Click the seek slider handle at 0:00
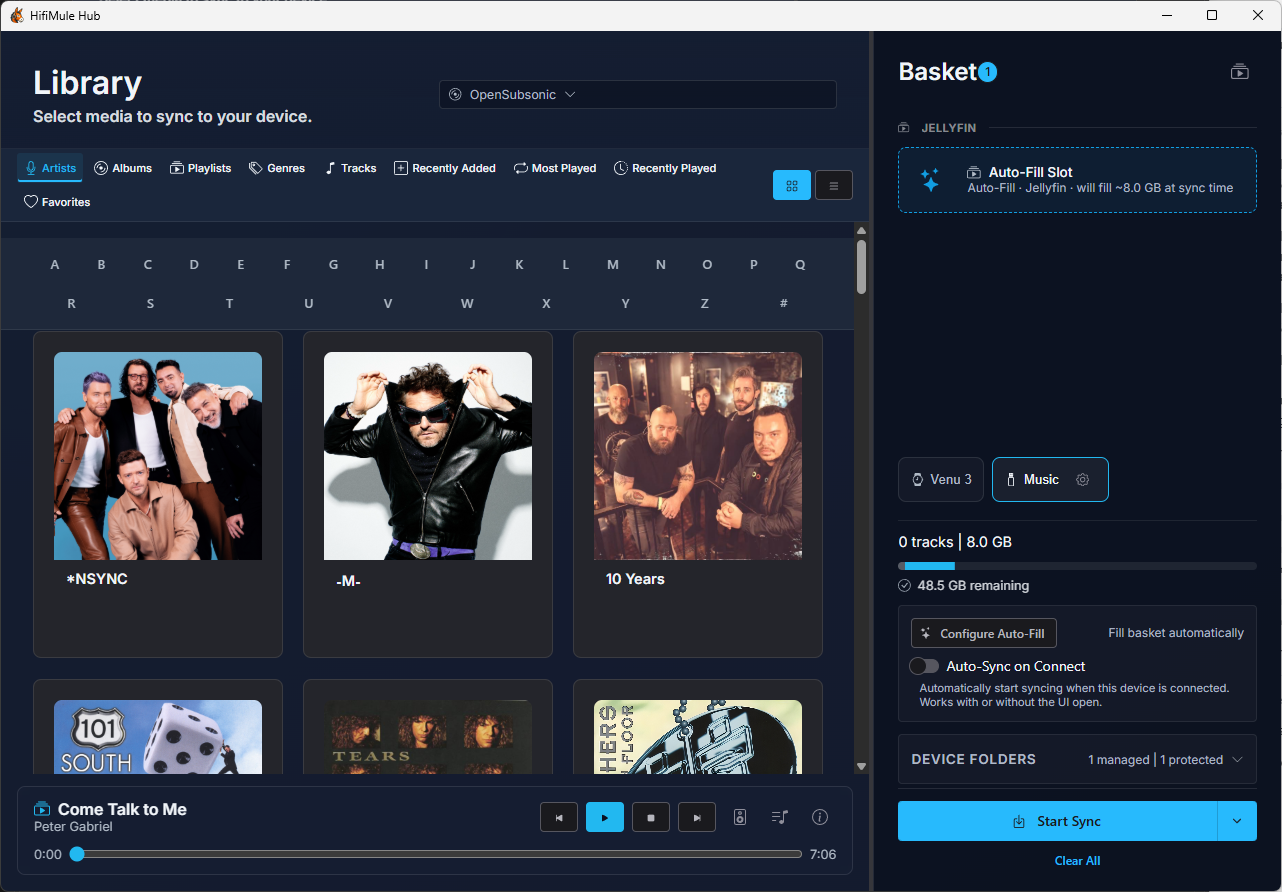The height and width of the screenshot is (892, 1282). click(x=76, y=855)
